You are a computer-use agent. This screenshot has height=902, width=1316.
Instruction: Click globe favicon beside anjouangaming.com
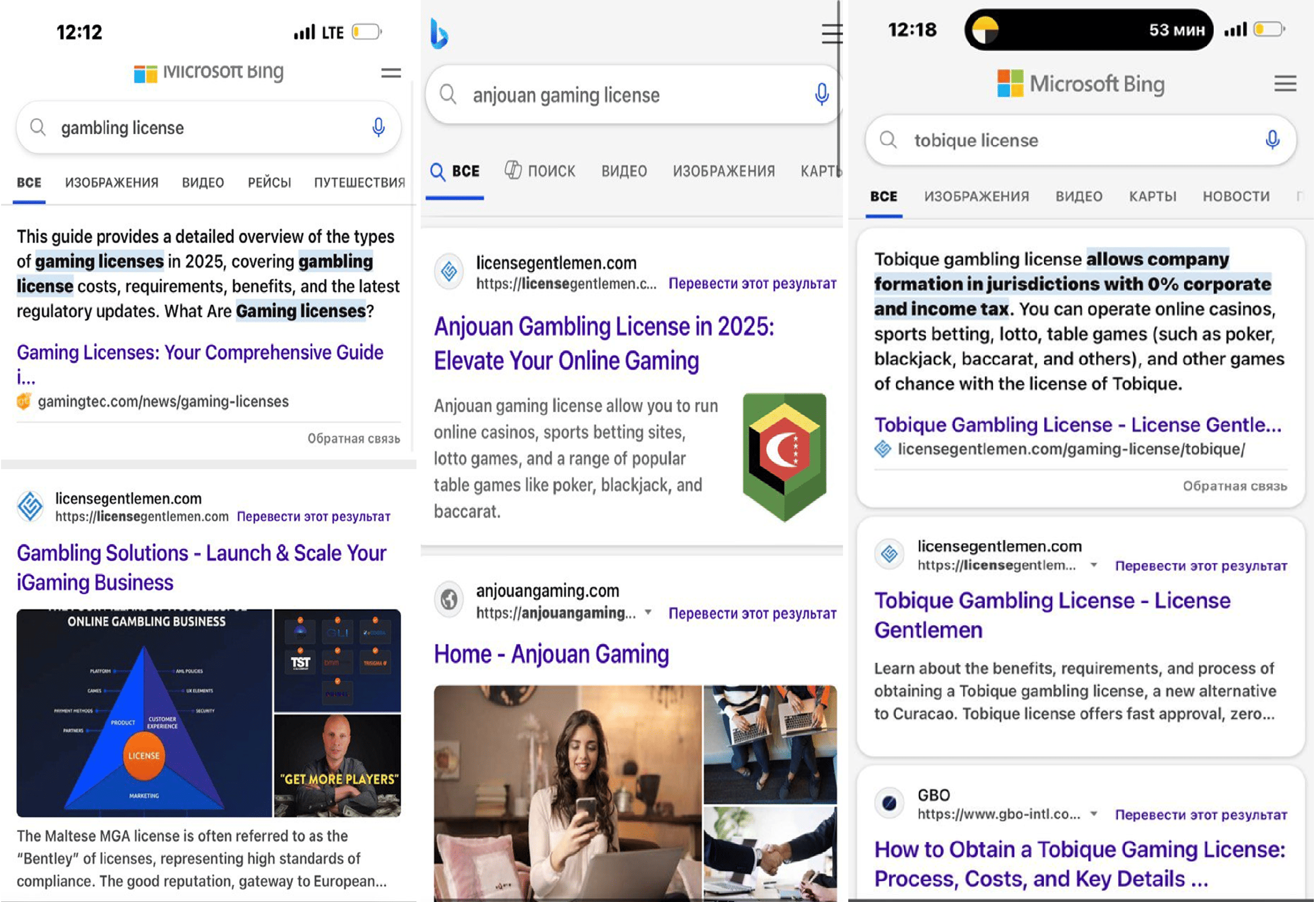coord(449,599)
